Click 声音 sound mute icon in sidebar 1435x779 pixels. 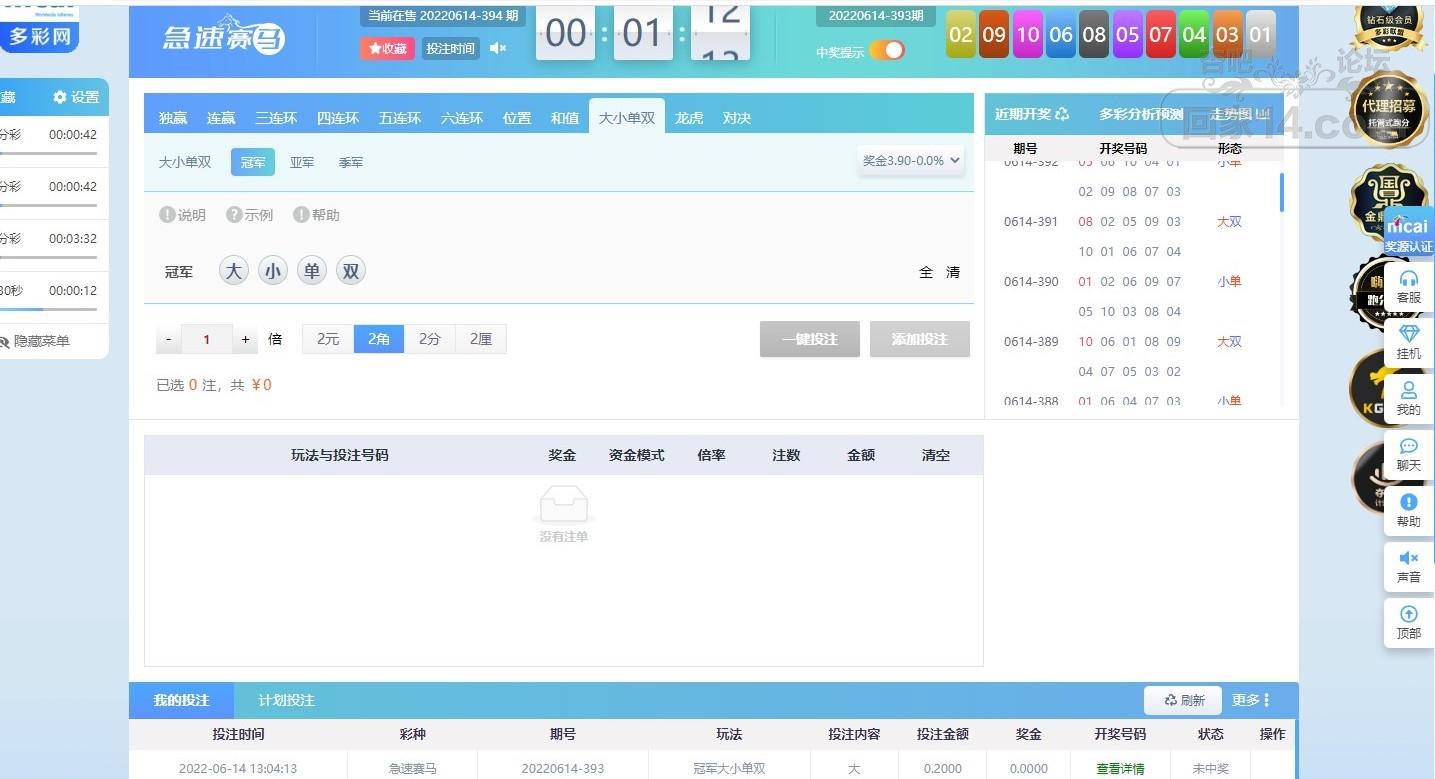click(x=1408, y=566)
